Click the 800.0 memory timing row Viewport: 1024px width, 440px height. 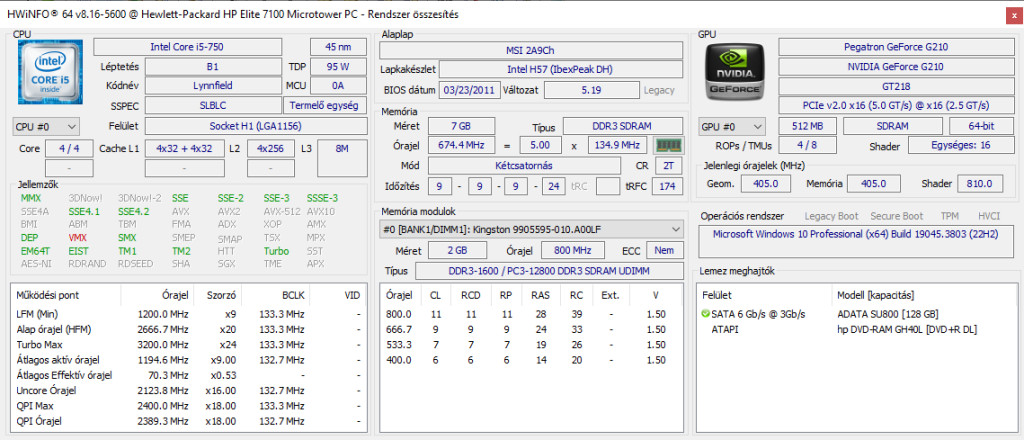[531, 314]
